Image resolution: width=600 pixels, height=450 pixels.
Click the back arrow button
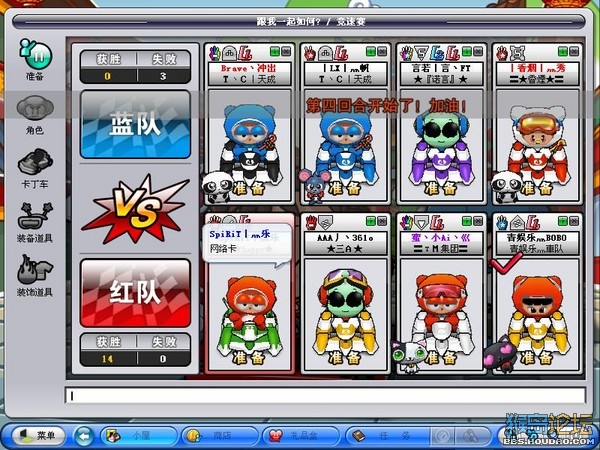click(x=83, y=435)
